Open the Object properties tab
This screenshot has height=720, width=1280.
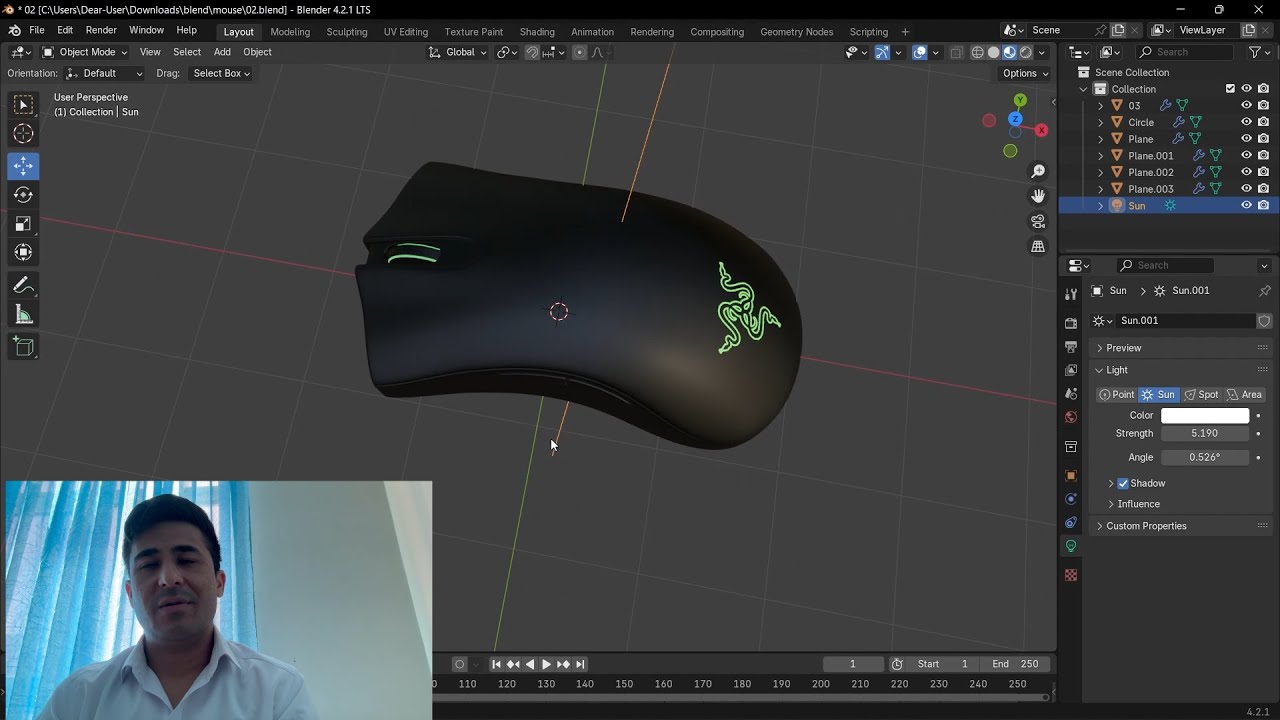click(x=1071, y=475)
